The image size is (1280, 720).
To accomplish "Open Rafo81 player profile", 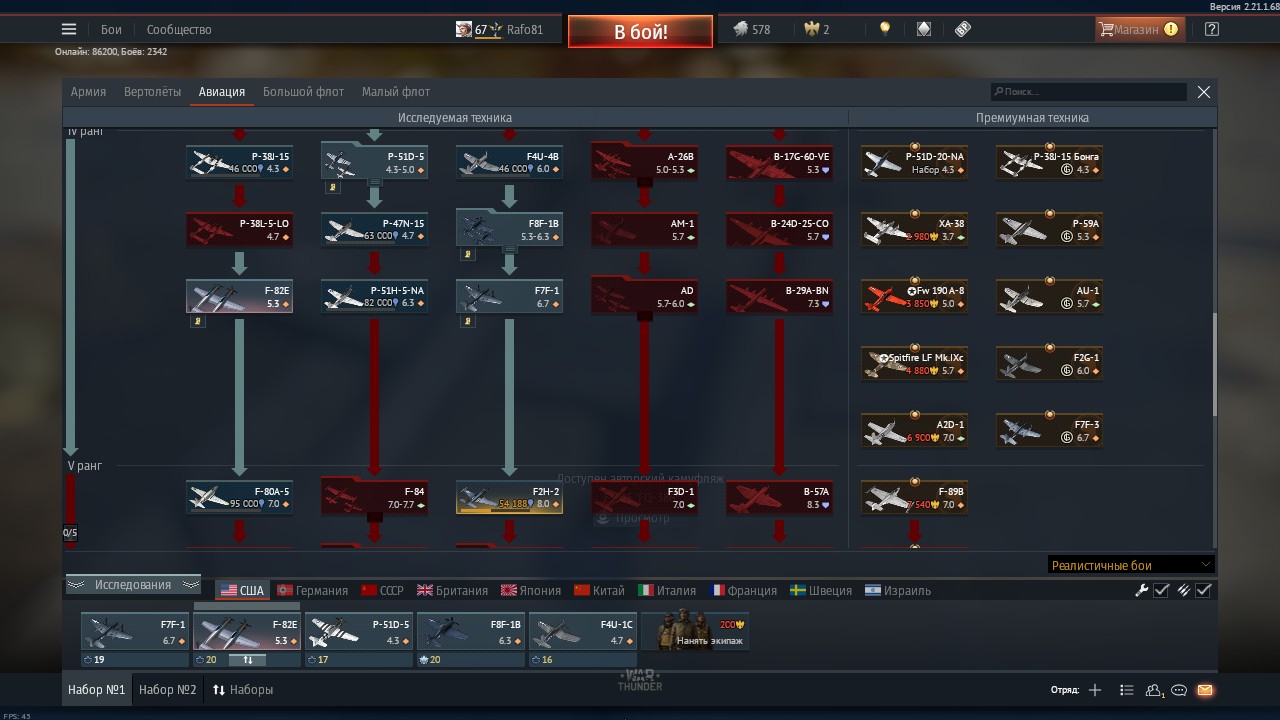I will pos(499,29).
